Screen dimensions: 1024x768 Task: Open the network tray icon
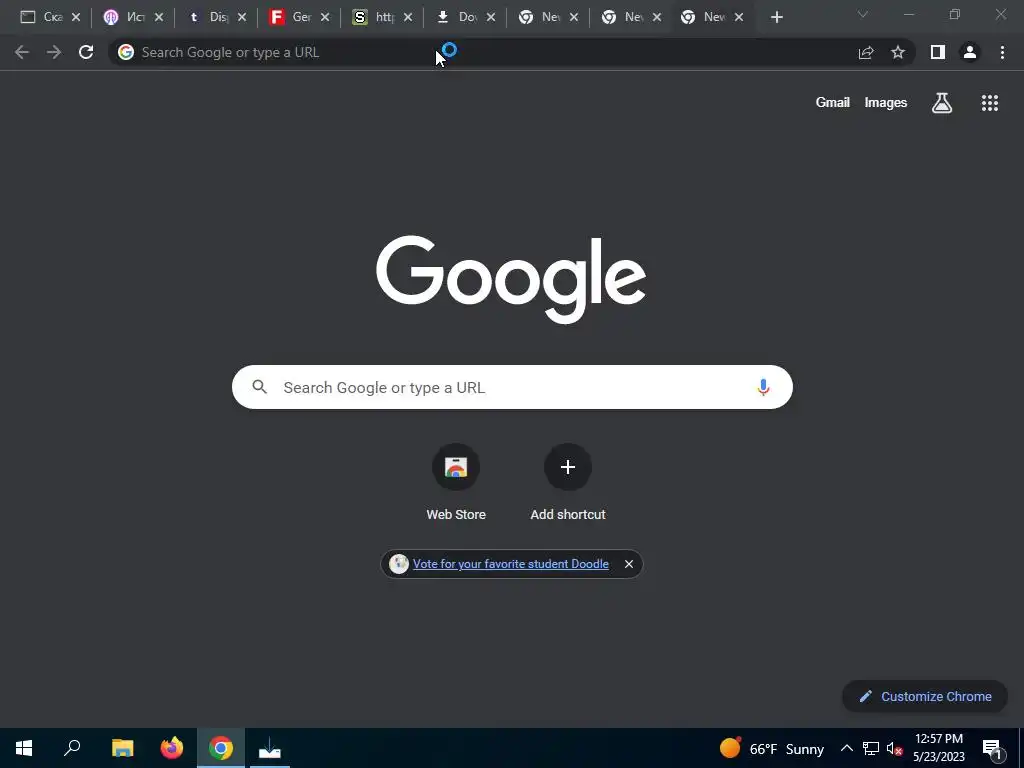[x=871, y=748]
